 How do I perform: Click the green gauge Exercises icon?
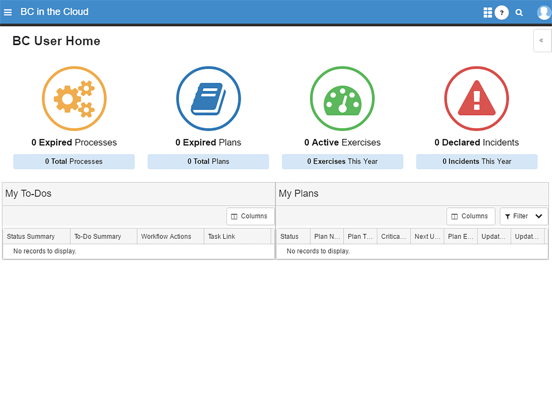point(343,99)
